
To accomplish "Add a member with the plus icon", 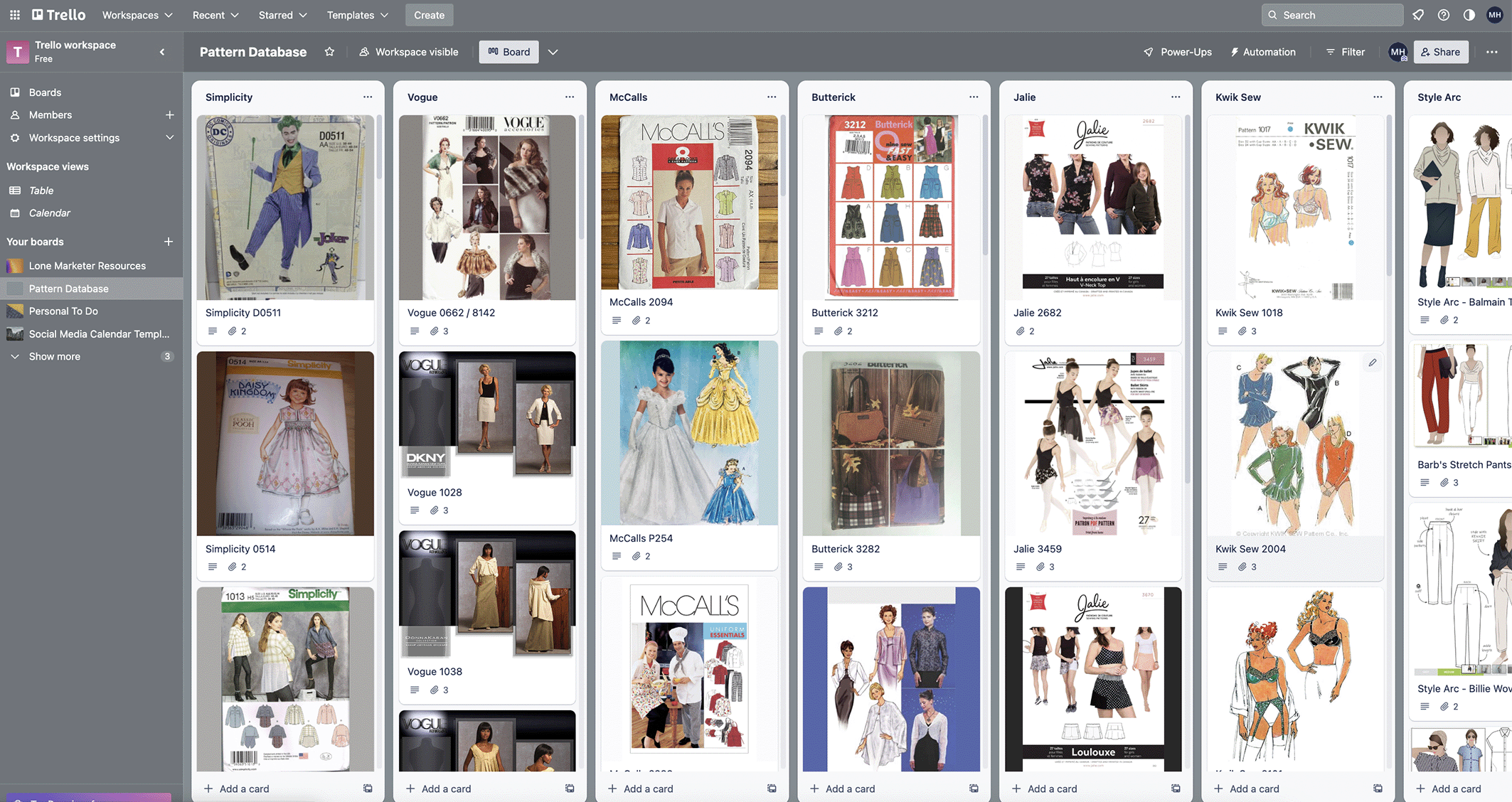I will click(169, 115).
